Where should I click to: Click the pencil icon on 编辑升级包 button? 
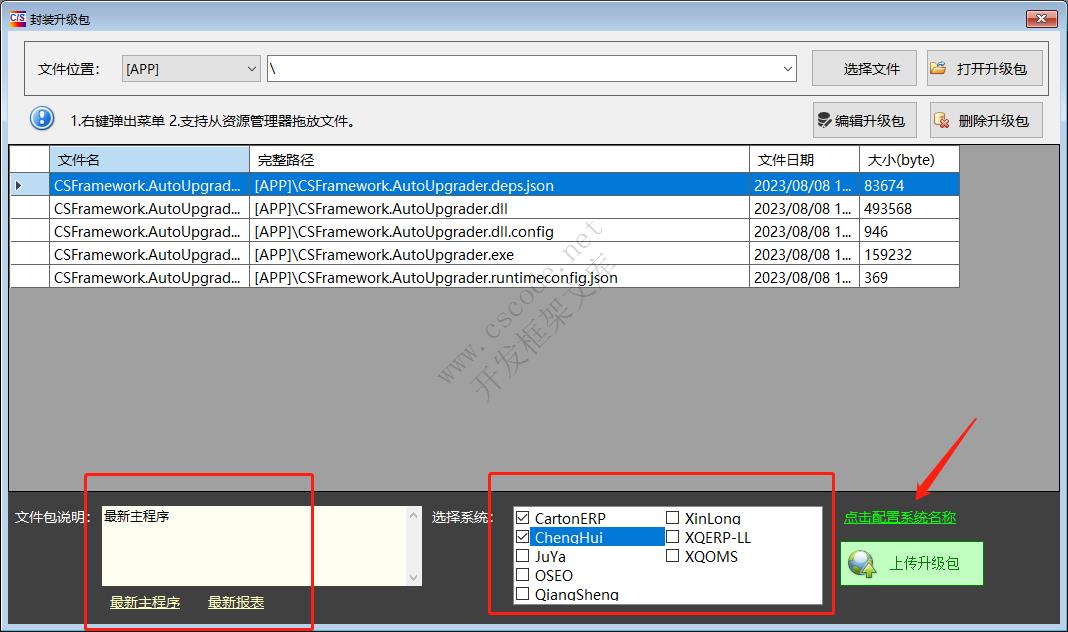click(x=825, y=119)
